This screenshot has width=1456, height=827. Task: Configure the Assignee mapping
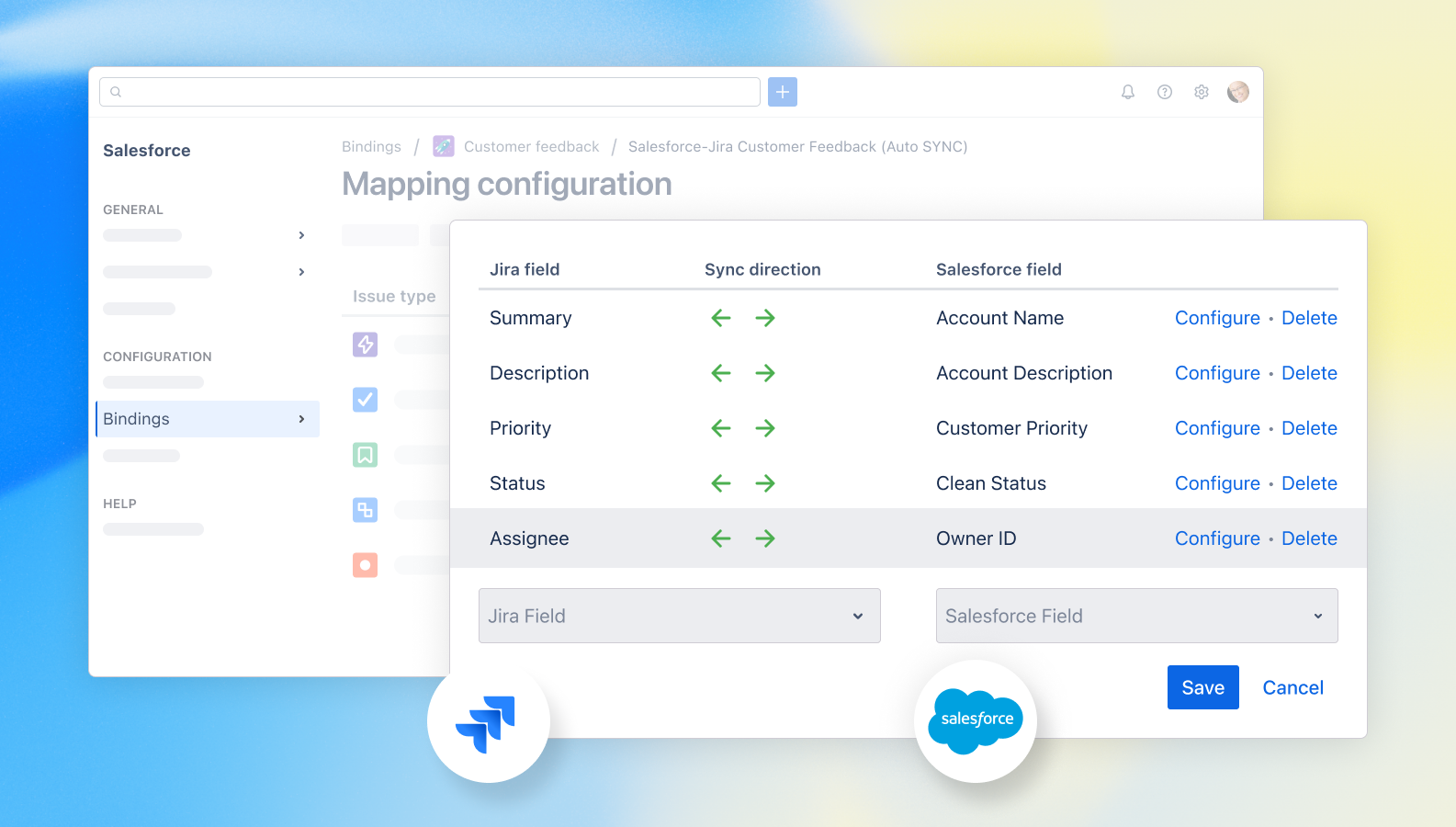pyautogui.click(x=1217, y=538)
